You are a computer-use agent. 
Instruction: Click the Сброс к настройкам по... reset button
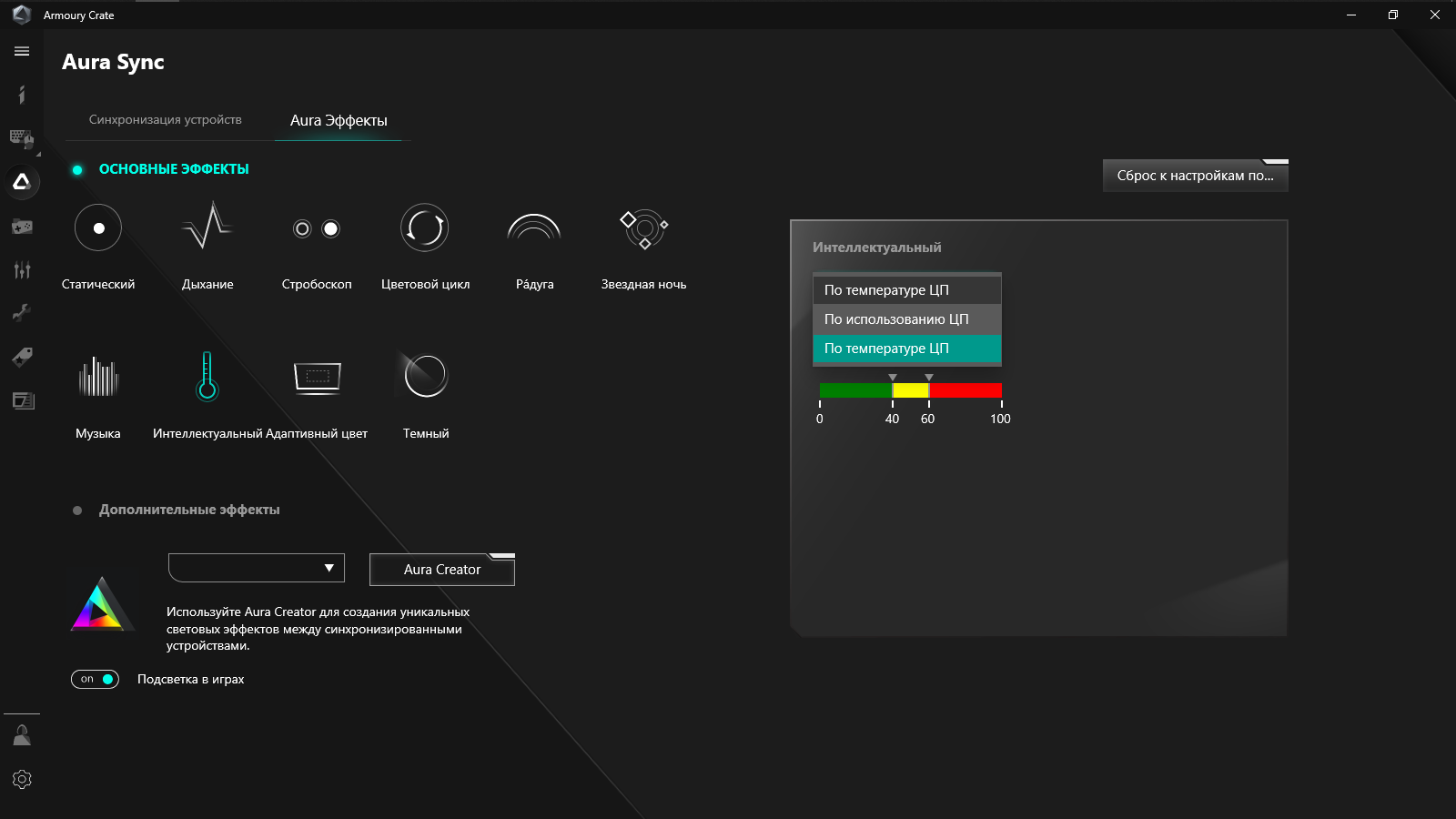pyautogui.click(x=1196, y=176)
